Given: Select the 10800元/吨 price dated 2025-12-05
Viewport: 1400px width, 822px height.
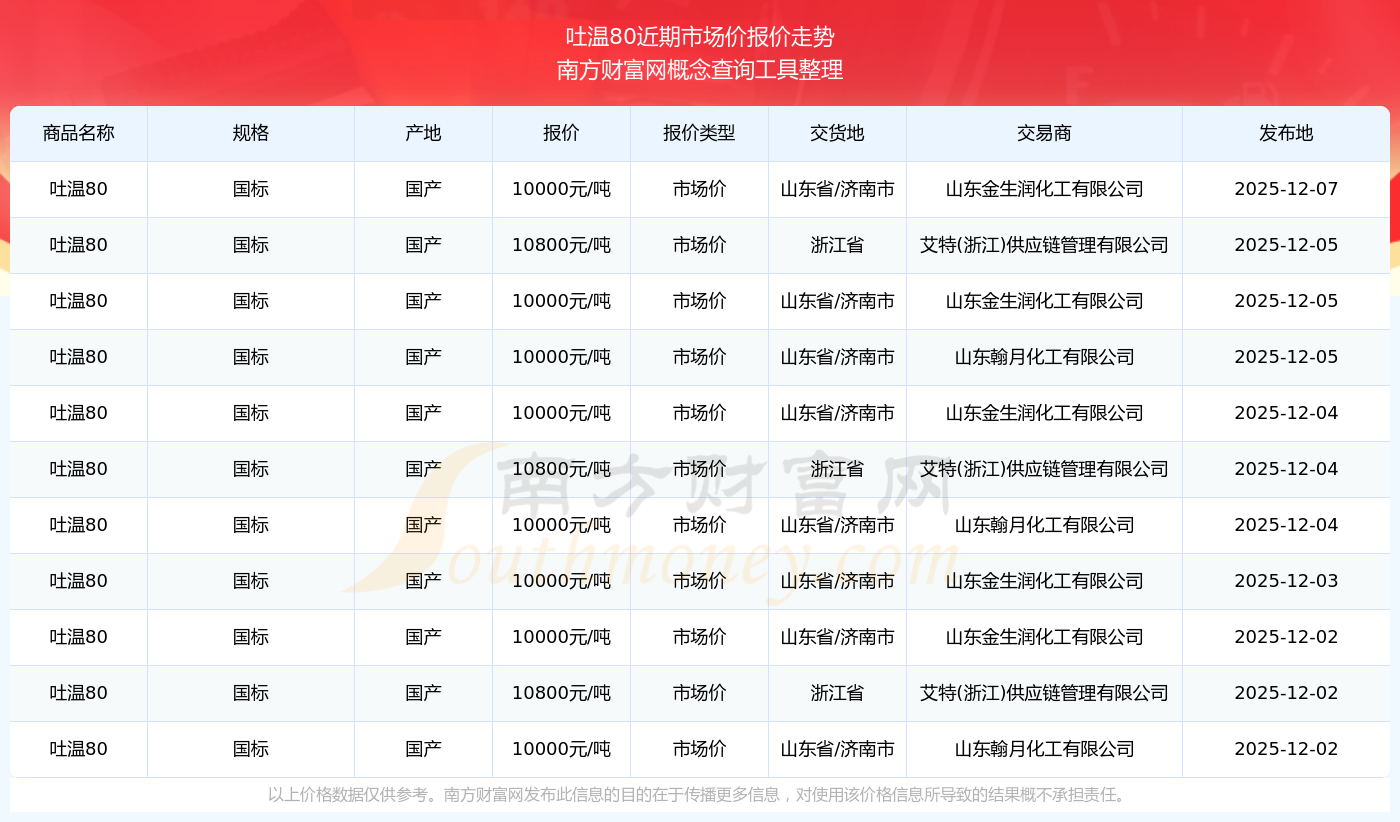Looking at the screenshot, I should click(561, 245).
